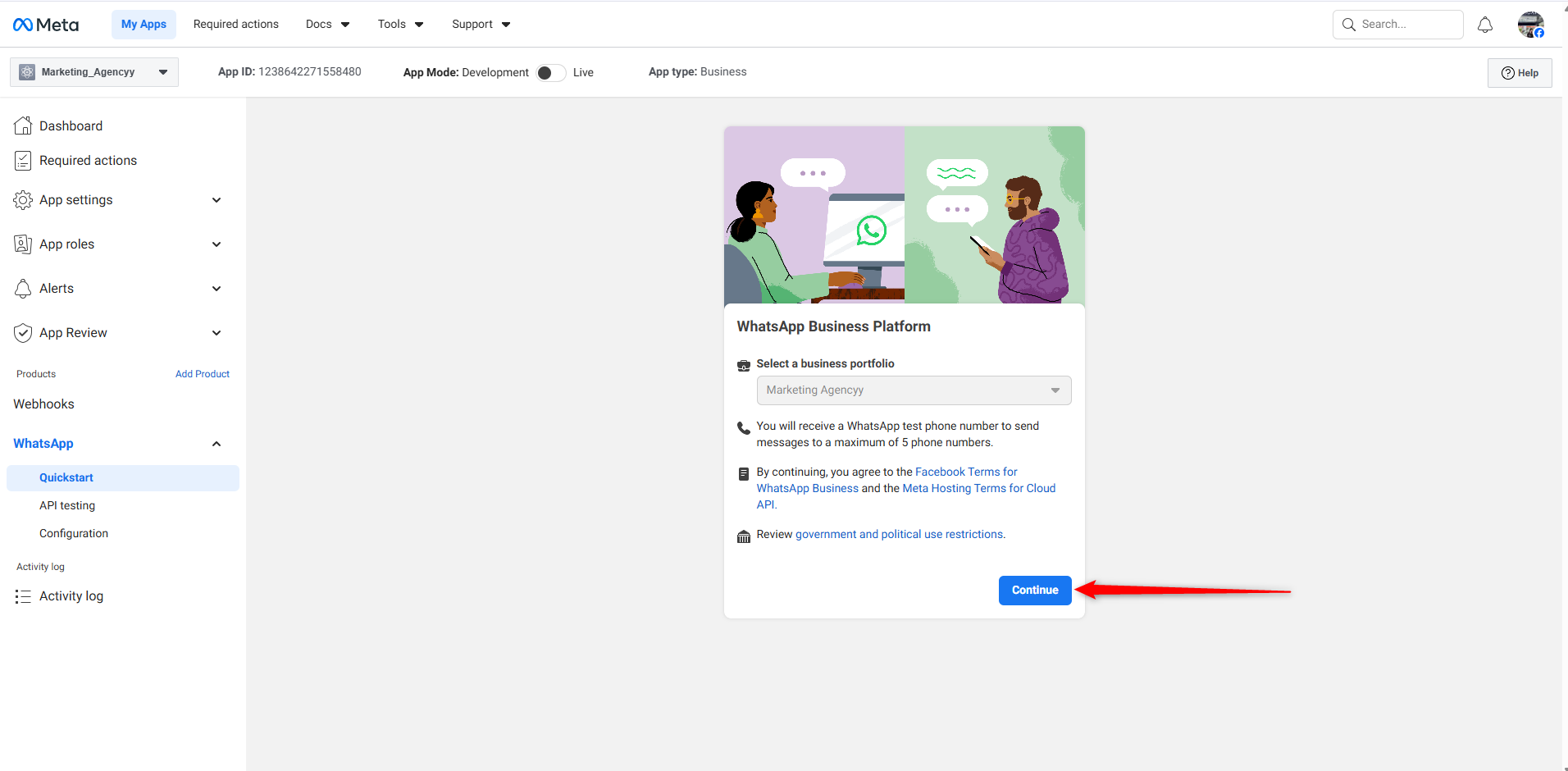Click 'Select a business portfolio' label
1568x771 pixels.
point(826,364)
